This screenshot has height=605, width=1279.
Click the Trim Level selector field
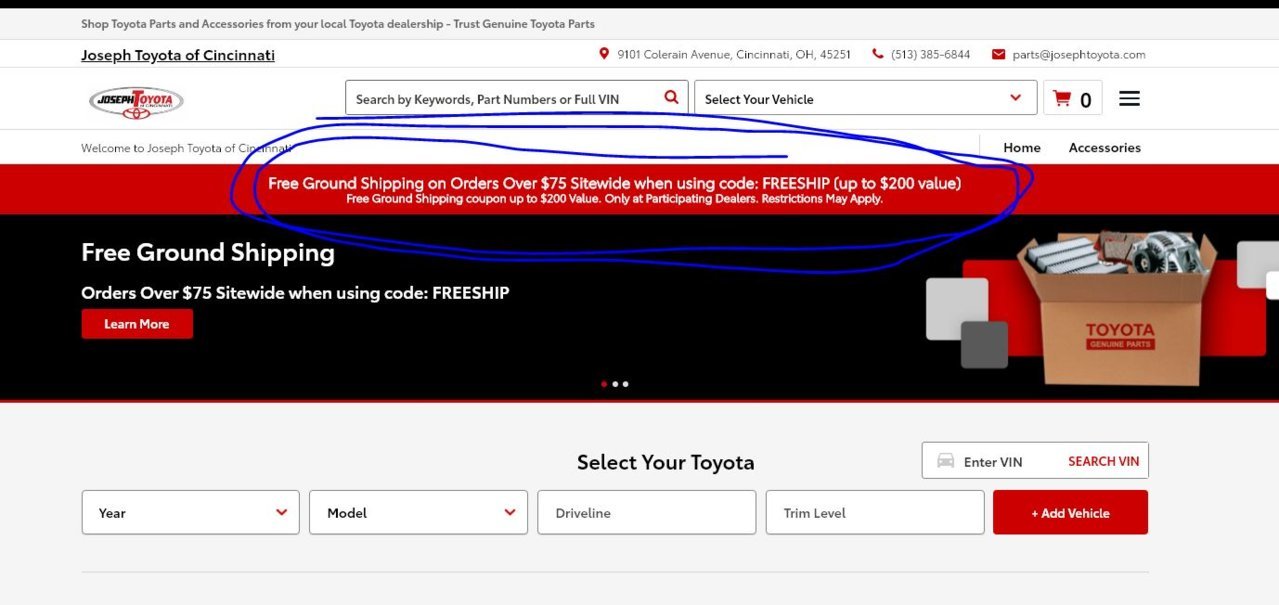[x=875, y=512]
